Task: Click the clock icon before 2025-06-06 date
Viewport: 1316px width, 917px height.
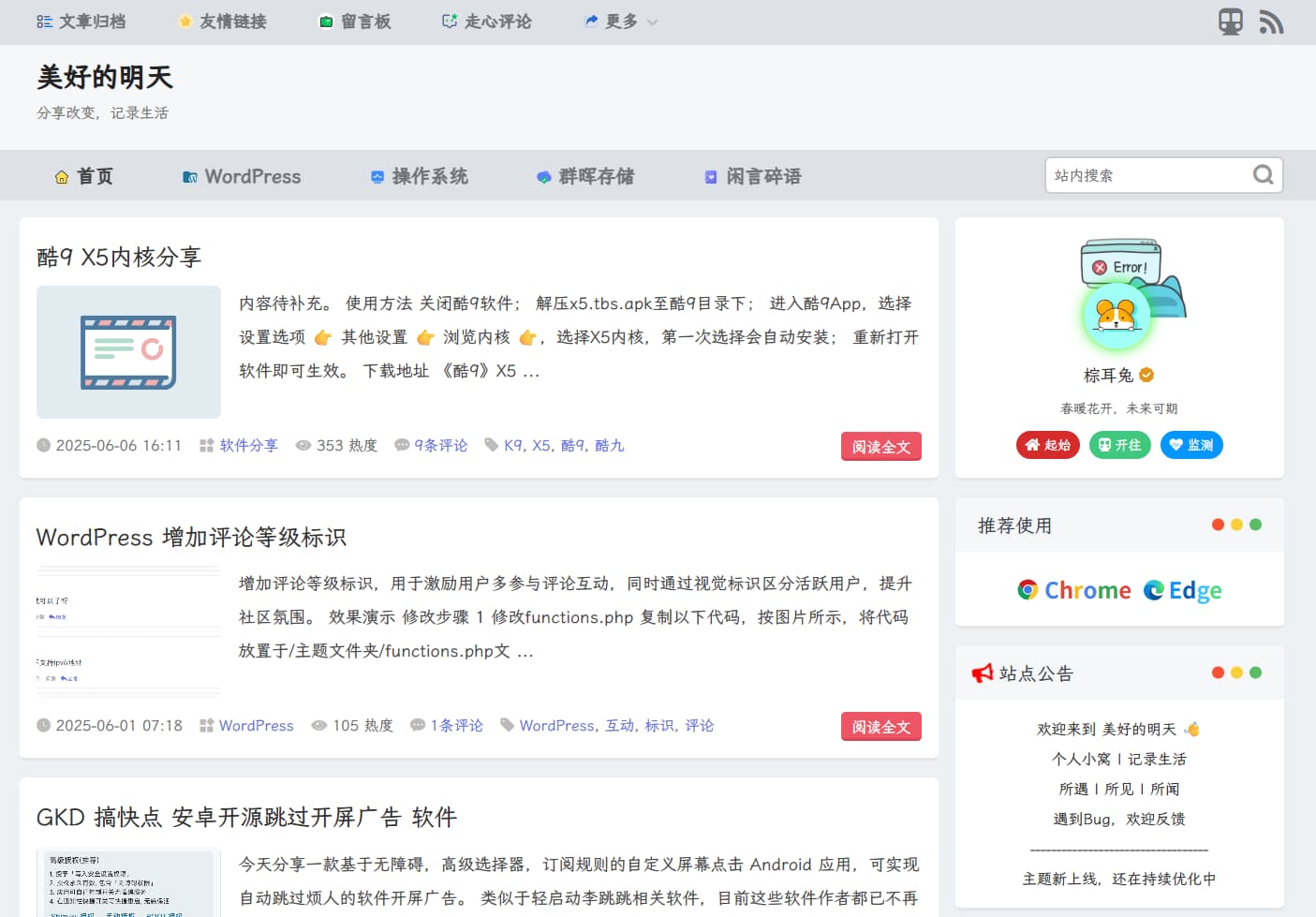Action: (x=43, y=445)
